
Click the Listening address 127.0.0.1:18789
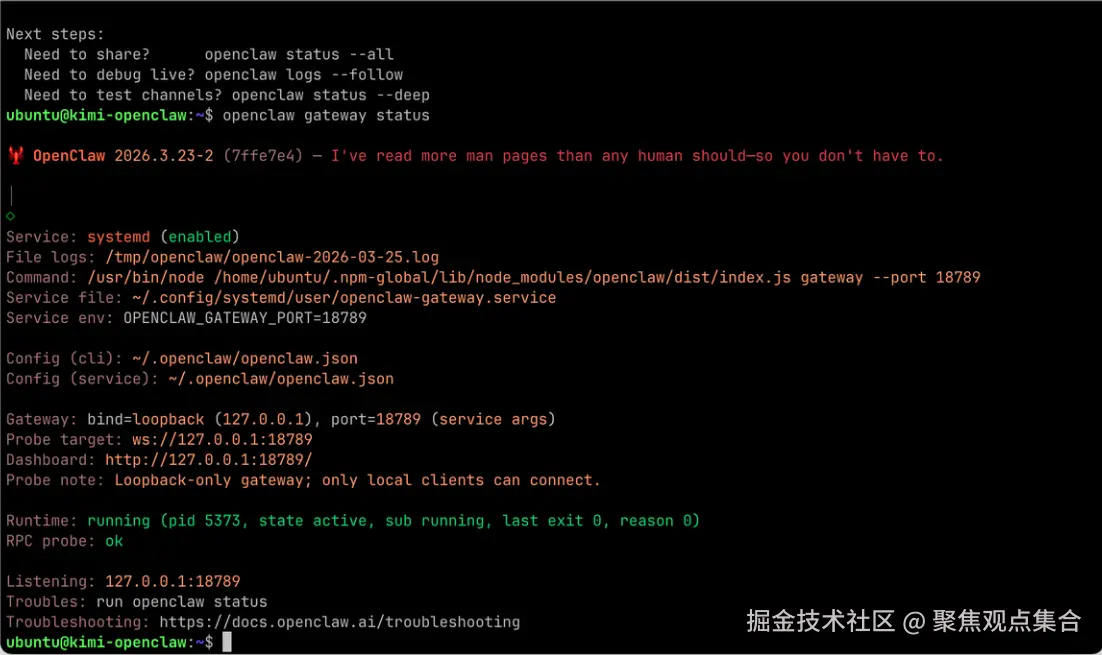coord(172,581)
